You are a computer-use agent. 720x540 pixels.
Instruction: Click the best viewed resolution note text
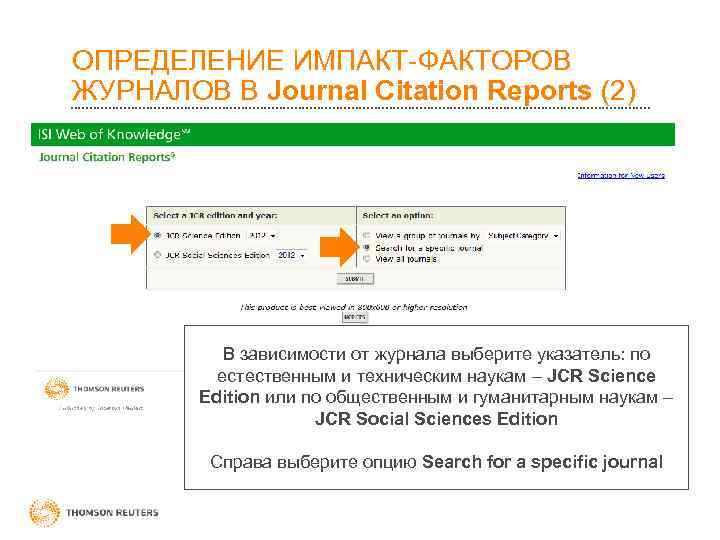coord(354,307)
